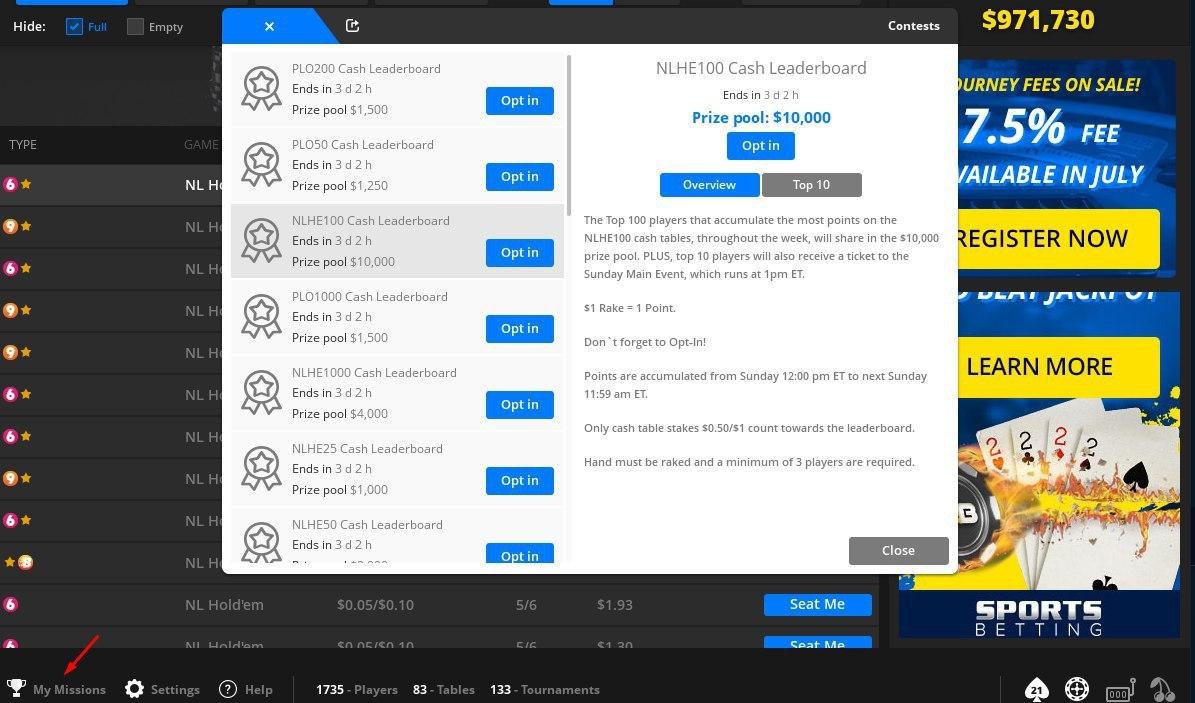1195x703 pixels.
Task: Opt in to NLHE1000 Cash Leaderboard
Action: tap(520, 405)
